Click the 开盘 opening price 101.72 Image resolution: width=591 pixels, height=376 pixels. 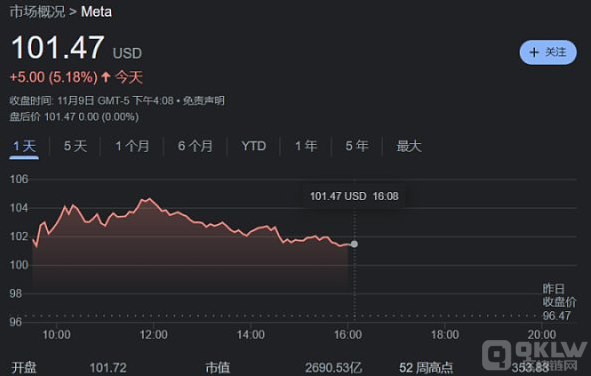click(x=108, y=368)
